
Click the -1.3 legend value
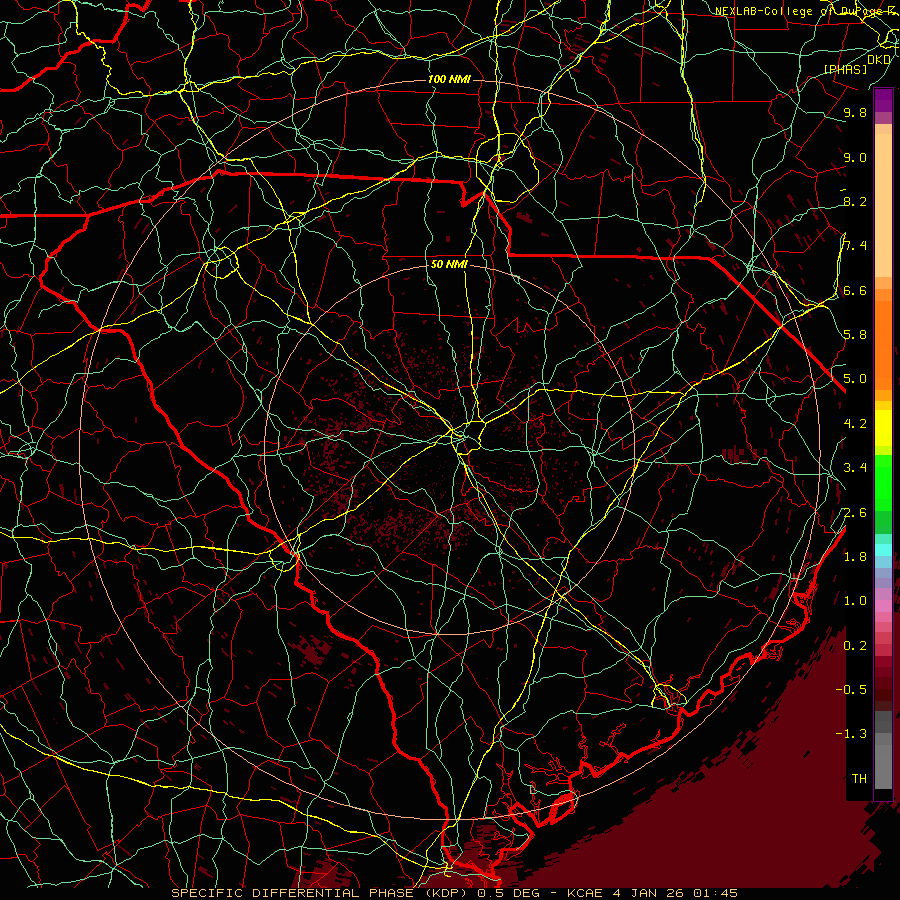[x=852, y=734]
